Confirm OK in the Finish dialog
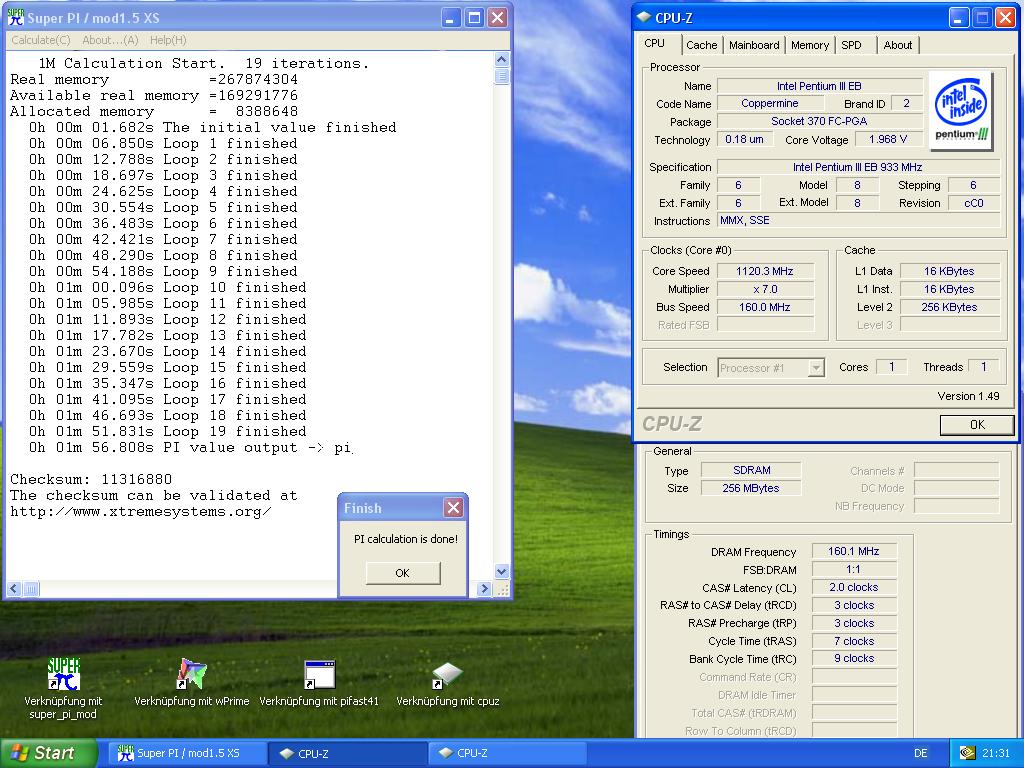The width and height of the screenshot is (1024, 768). coord(403,573)
